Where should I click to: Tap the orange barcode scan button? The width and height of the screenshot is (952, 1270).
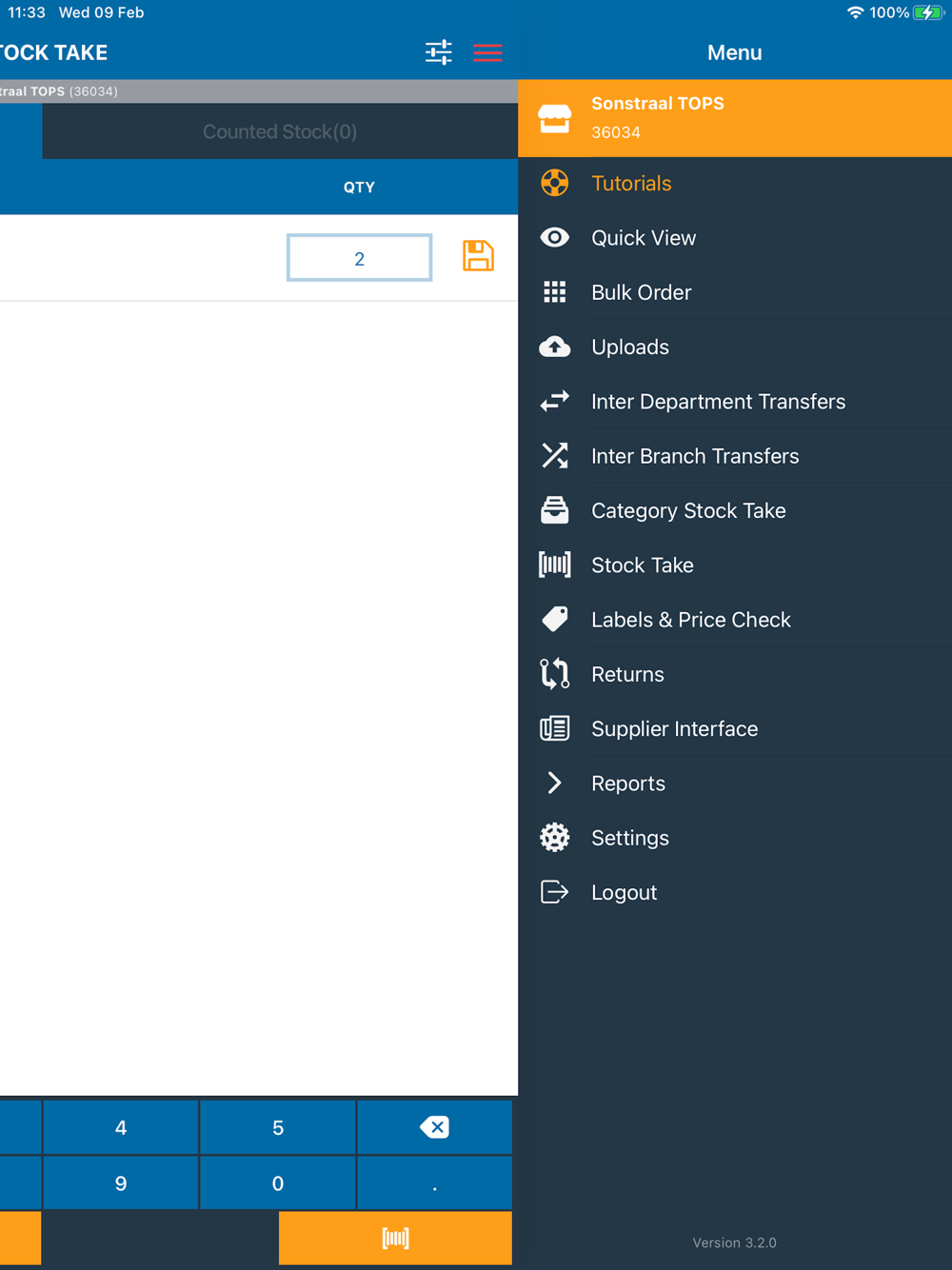tap(395, 1238)
